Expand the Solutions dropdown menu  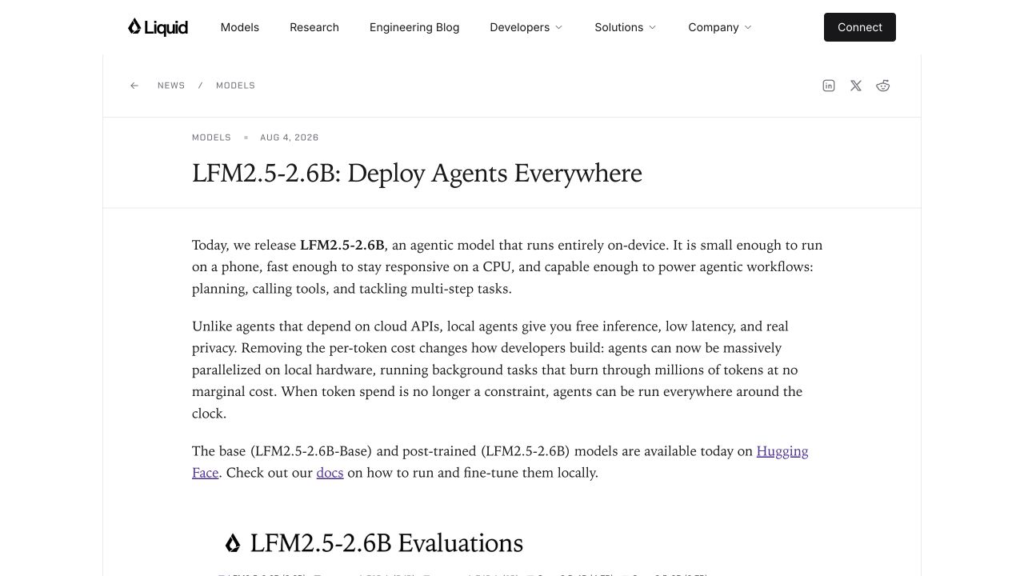tap(625, 27)
